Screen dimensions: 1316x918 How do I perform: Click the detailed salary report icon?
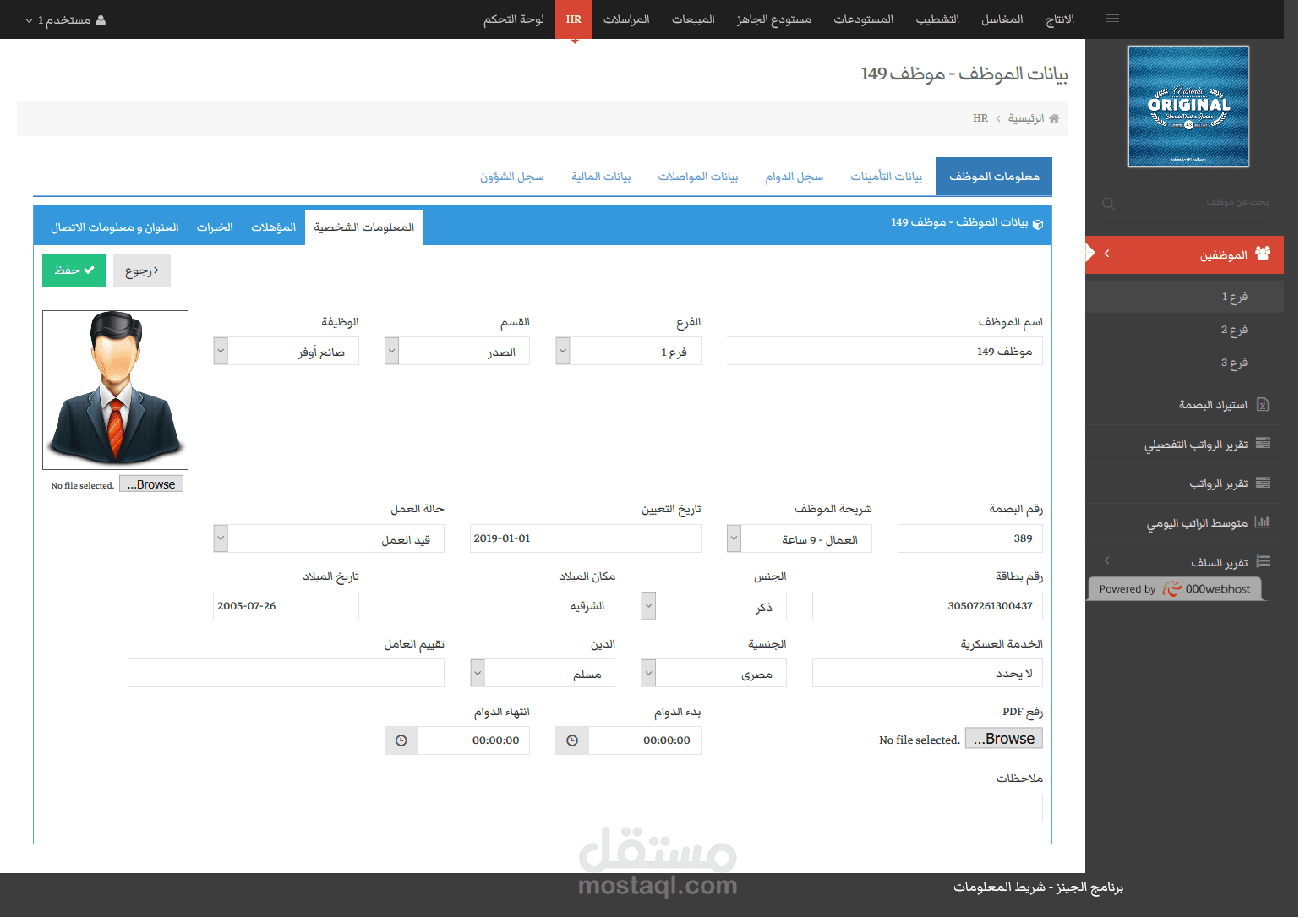pos(1263,443)
